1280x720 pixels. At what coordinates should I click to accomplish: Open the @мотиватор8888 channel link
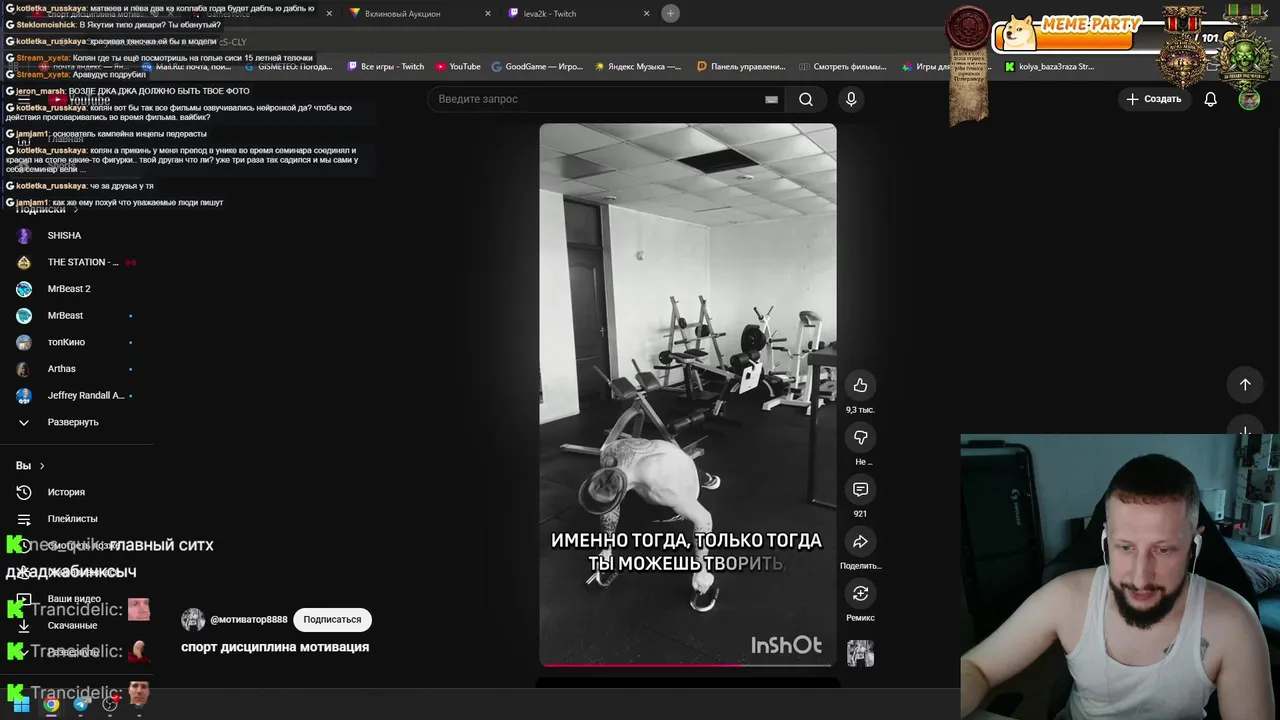[248, 620]
